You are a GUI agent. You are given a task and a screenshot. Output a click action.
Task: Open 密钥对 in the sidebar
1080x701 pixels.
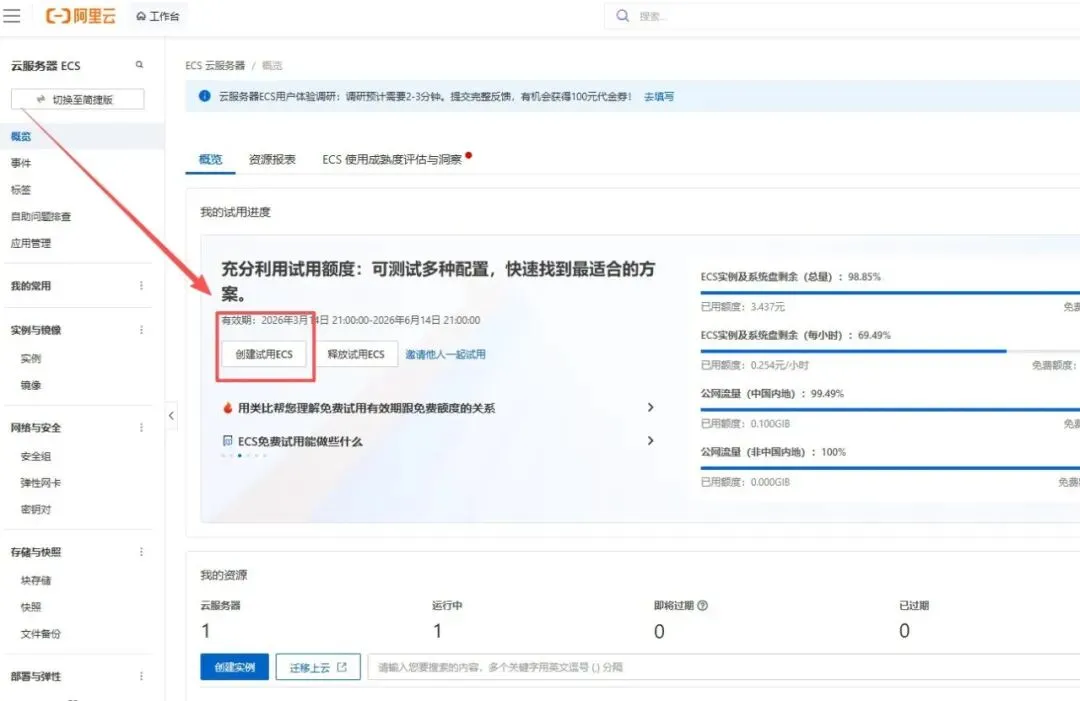[36, 510]
